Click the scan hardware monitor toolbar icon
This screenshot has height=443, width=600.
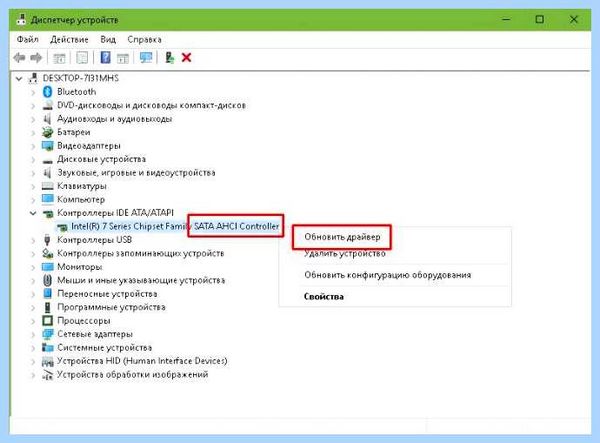point(146,58)
